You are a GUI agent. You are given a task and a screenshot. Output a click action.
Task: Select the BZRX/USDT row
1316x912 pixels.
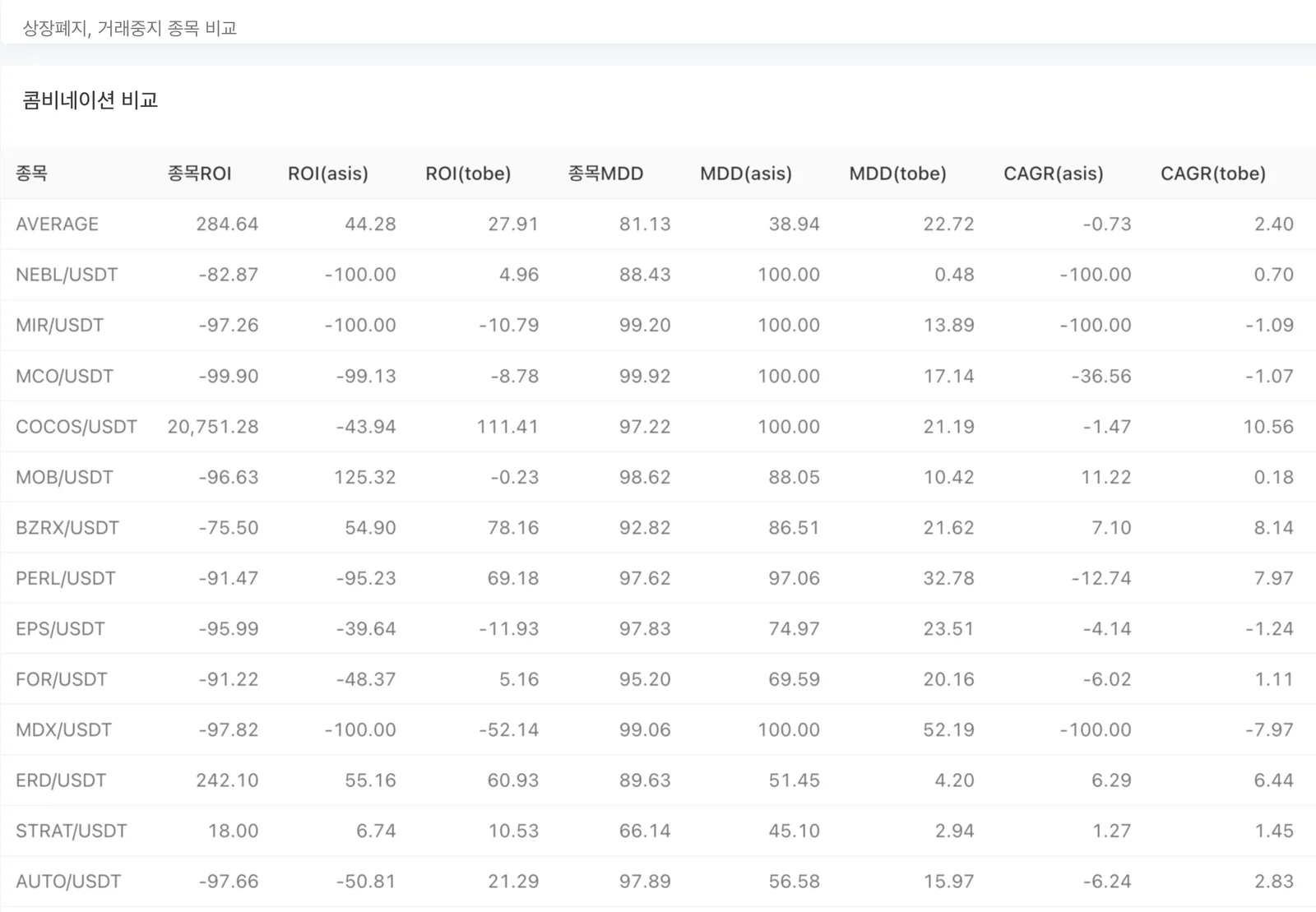pyautogui.click(x=658, y=527)
